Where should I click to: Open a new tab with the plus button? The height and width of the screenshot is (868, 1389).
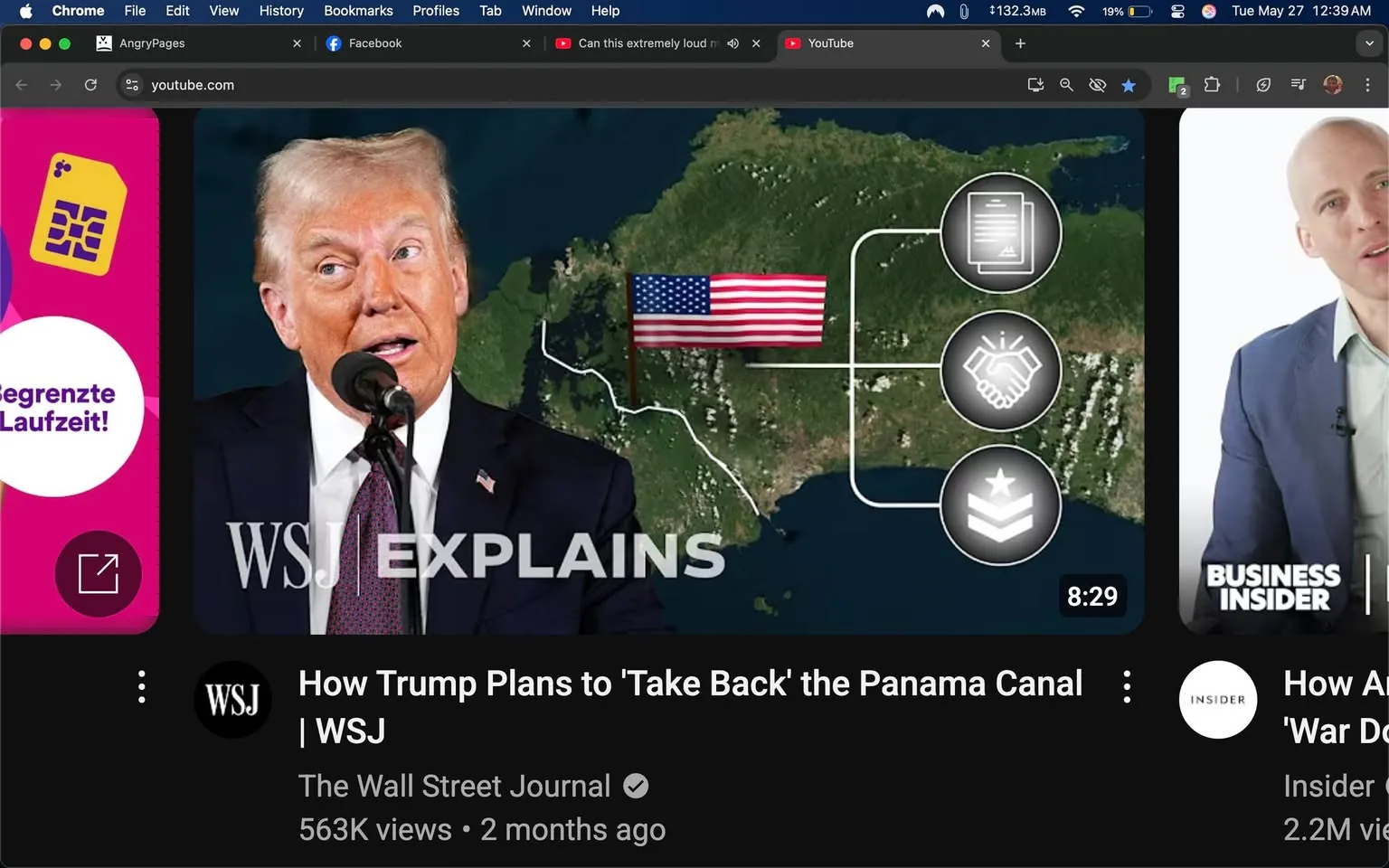click(1020, 42)
